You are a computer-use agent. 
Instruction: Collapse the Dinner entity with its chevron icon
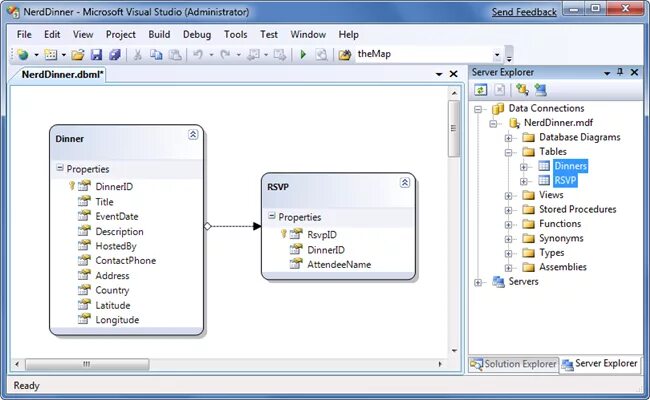point(193,134)
